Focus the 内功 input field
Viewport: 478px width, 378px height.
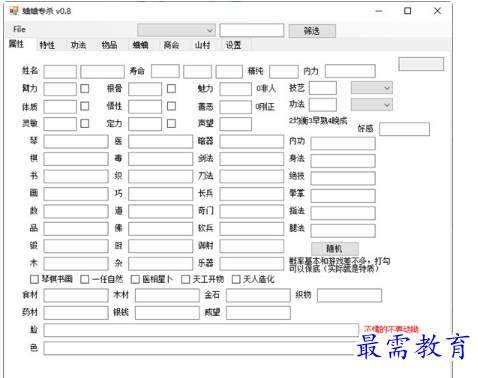click(343, 143)
